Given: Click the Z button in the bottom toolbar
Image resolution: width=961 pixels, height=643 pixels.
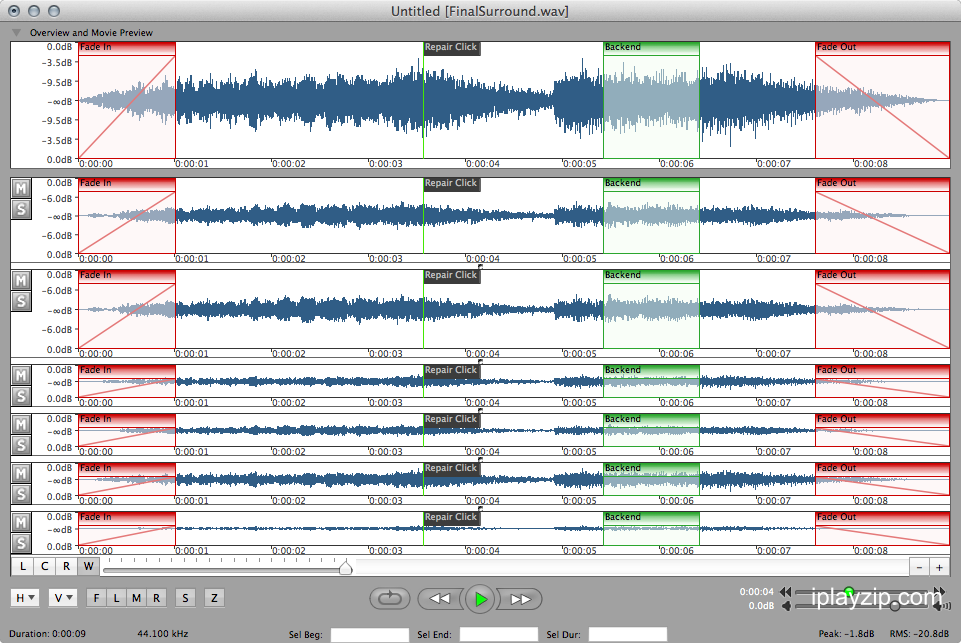Looking at the screenshot, I should pos(214,598).
